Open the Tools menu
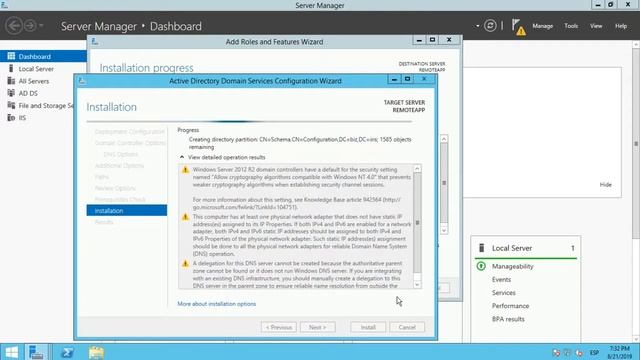The height and width of the screenshot is (360, 640). pos(571,26)
